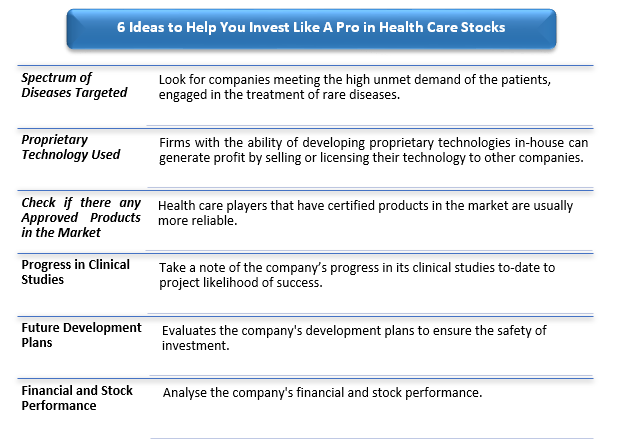The image size is (626, 444).
Task: Select 'Proprietary Technology Used' heading
Action: coord(71,147)
